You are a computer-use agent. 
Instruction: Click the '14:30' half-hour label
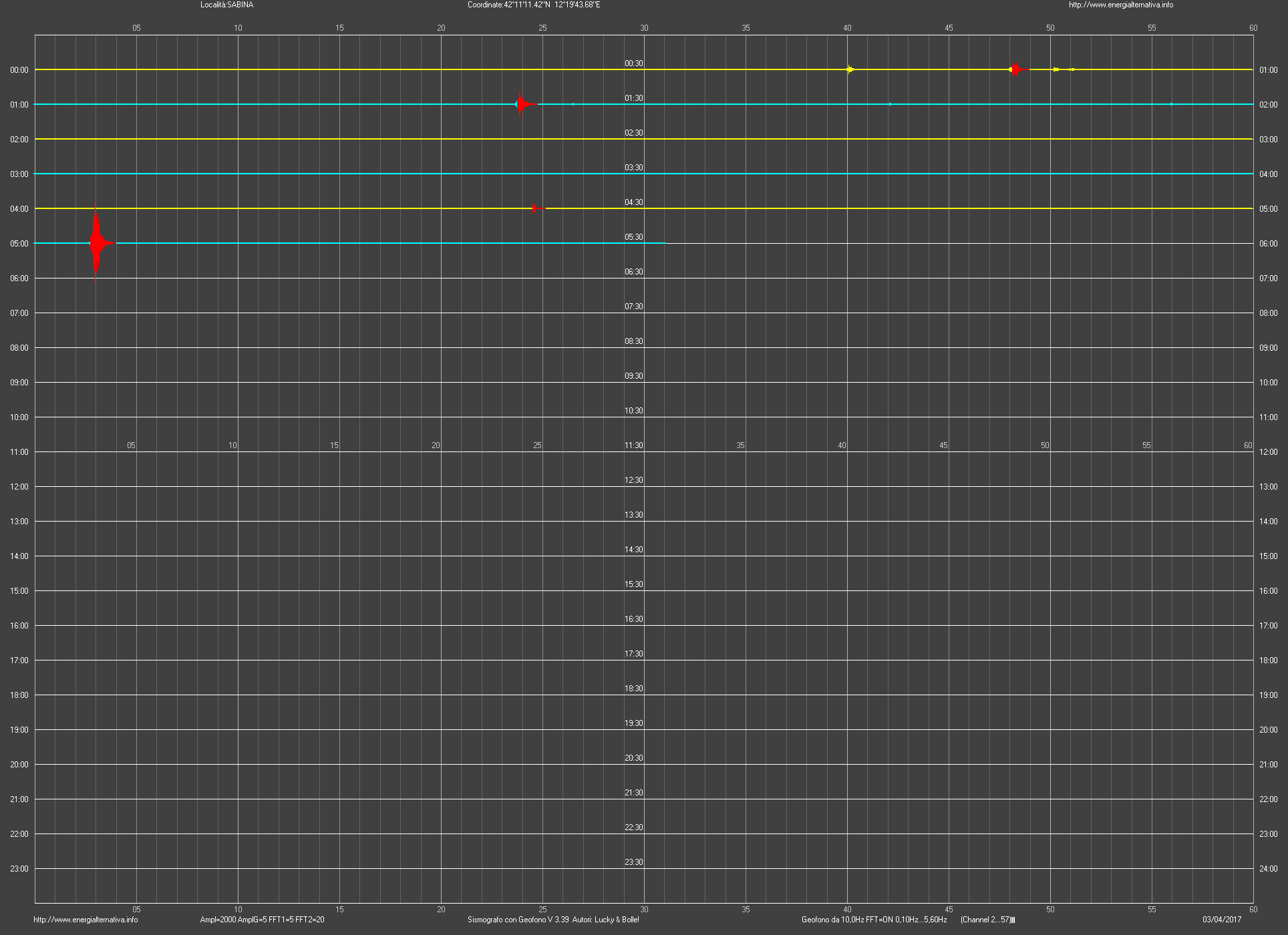[634, 550]
